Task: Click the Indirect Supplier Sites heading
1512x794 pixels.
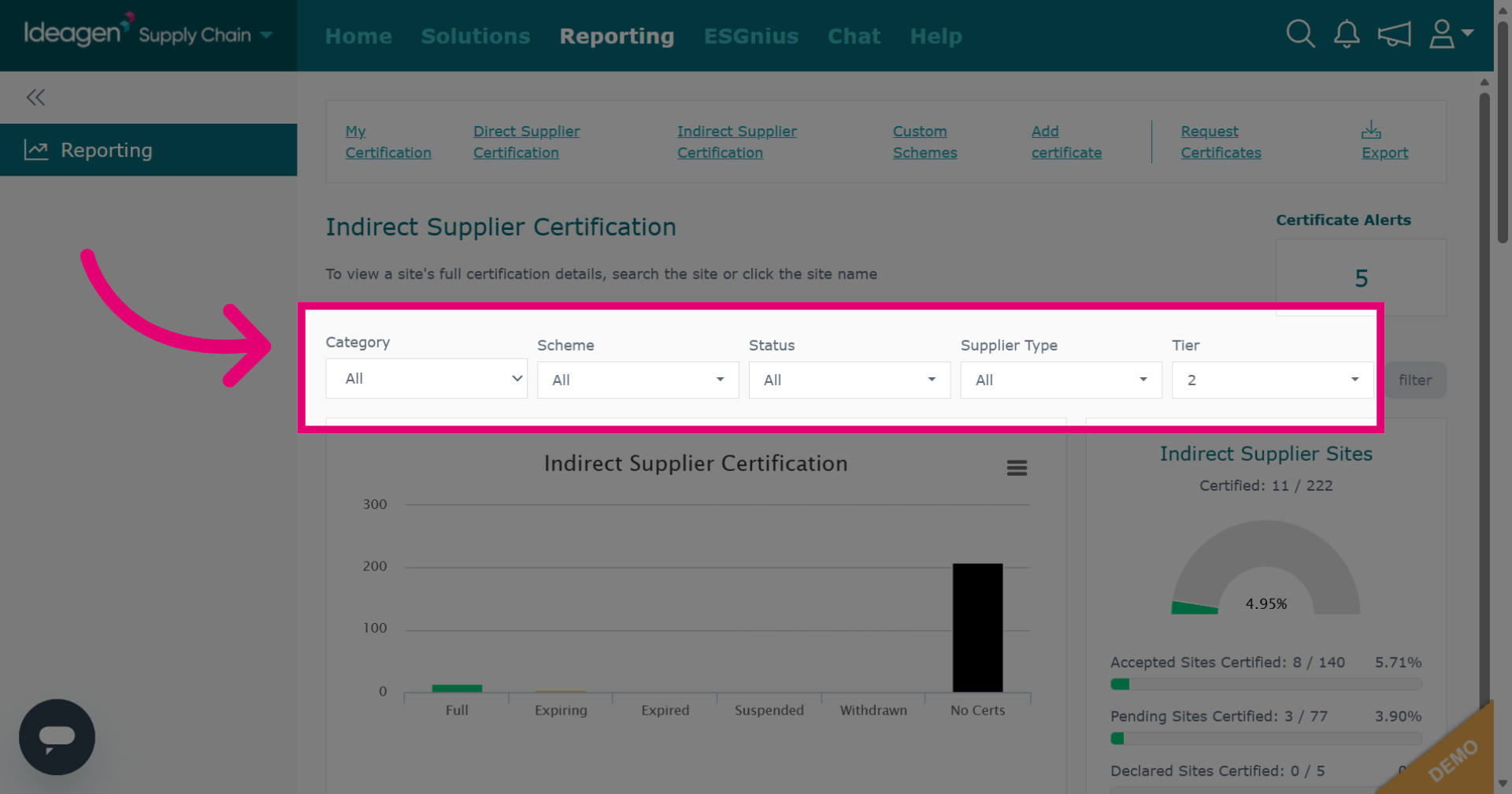Action: [x=1266, y=454]
